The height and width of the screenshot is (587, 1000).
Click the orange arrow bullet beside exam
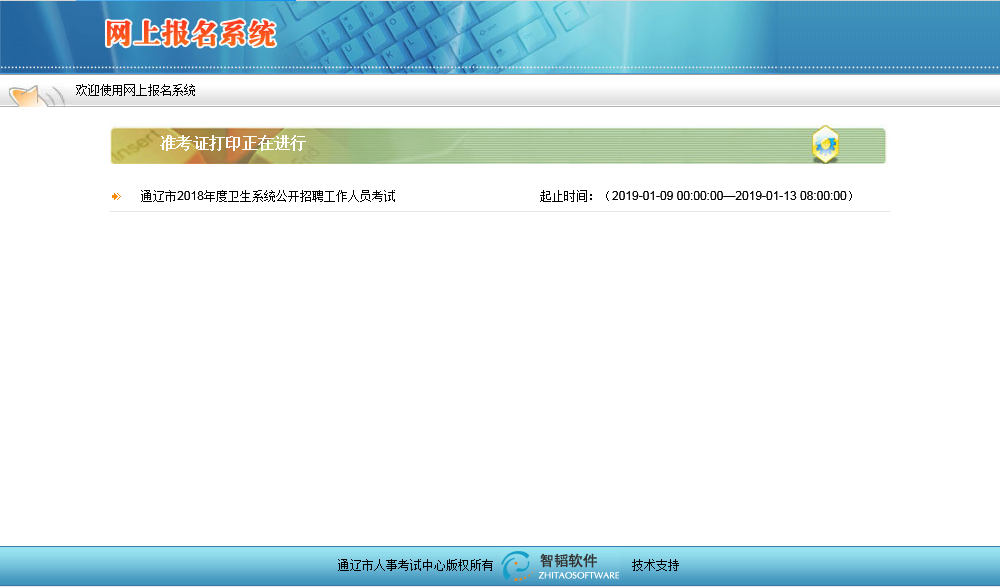(x=116, y=196)
